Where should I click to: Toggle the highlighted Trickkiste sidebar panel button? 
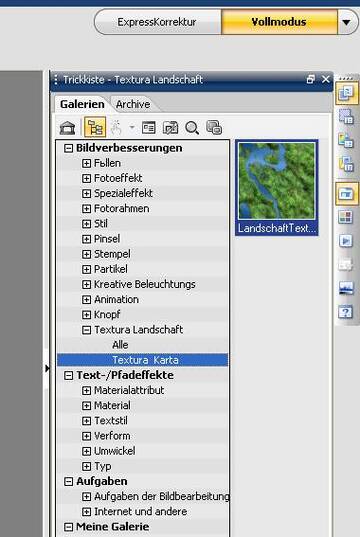(x=347, y=193)
